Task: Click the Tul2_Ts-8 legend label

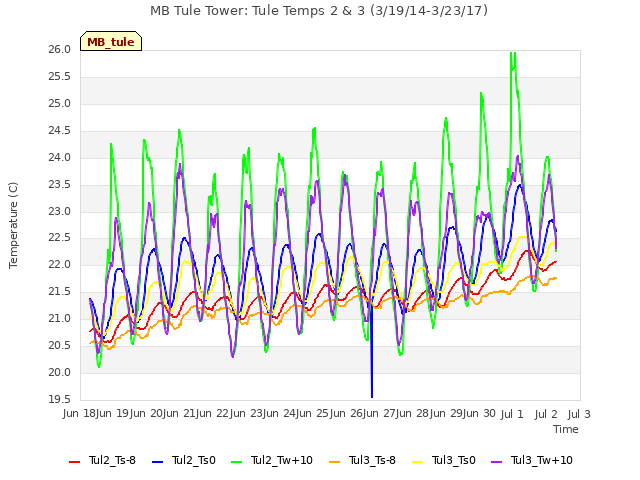Action: pos(112,460)
